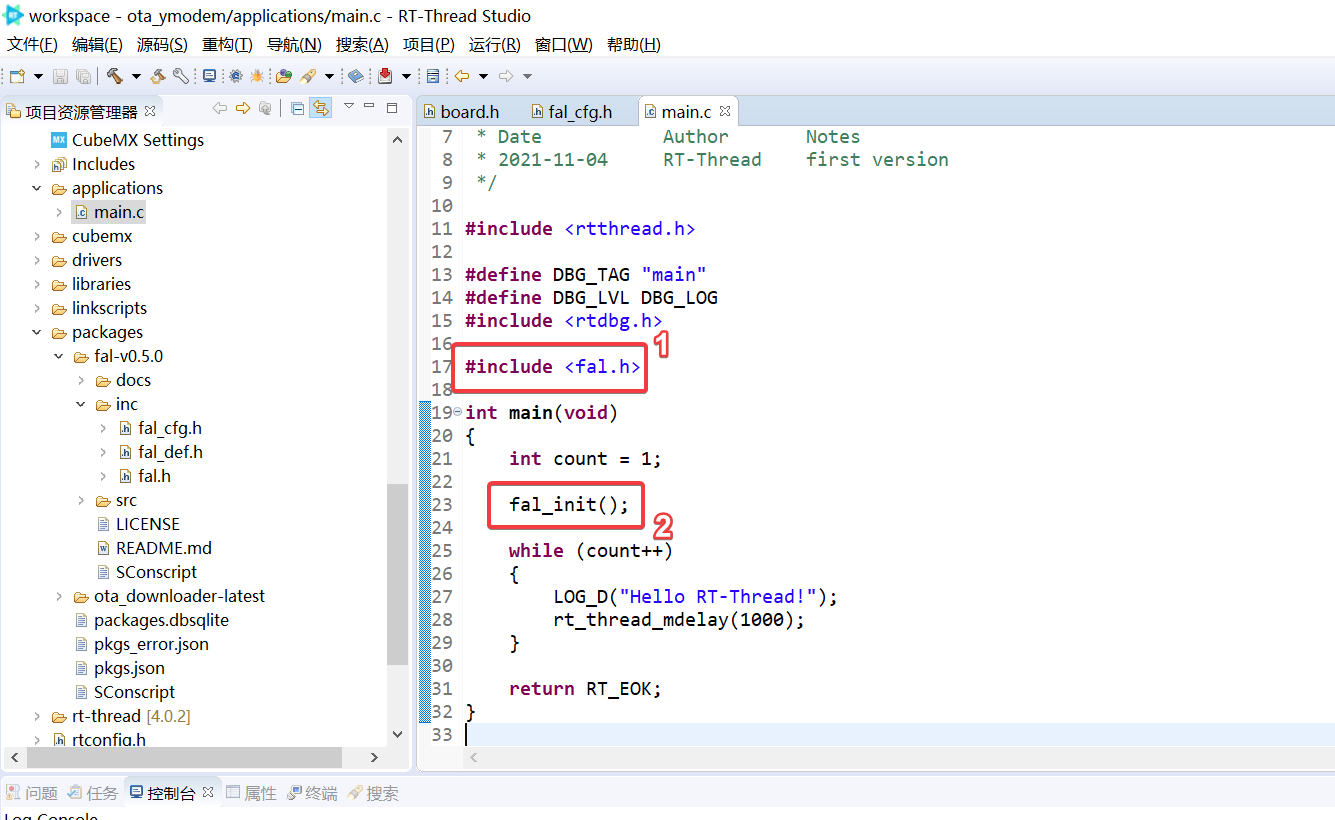1335x820 pixels.
Task: Switch to the 属性 bottom tab
Action: coord(251,793)
